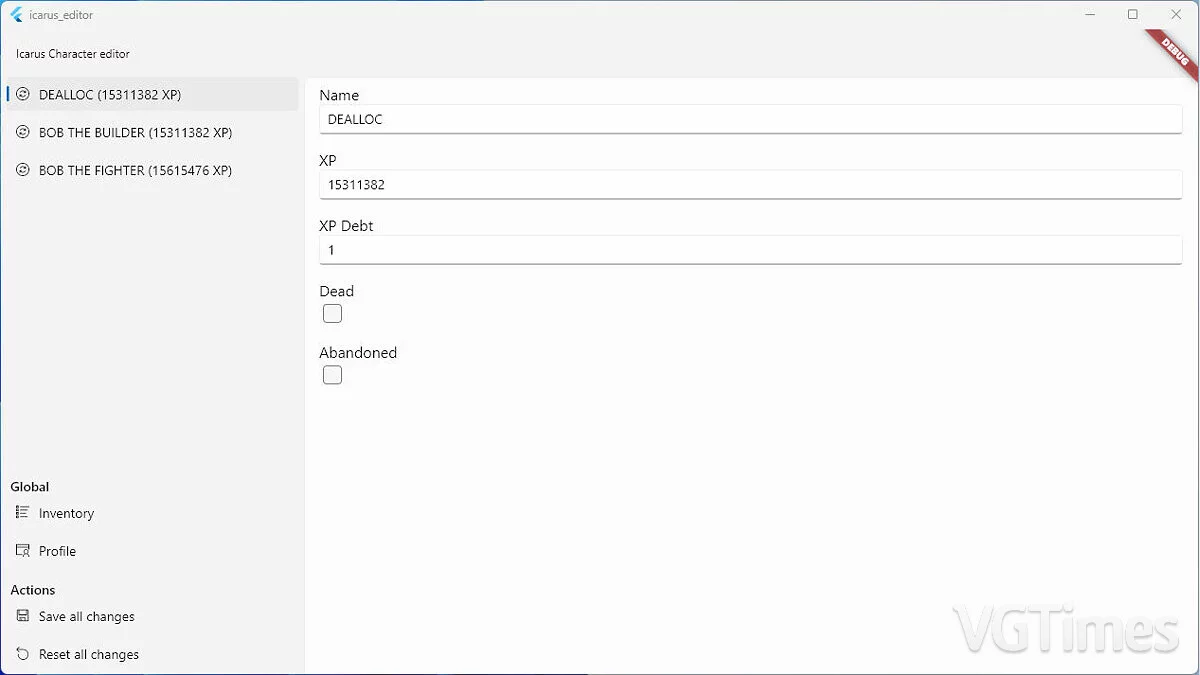Click BOB THE BUILDER's character icon
This screenshot has height=675, width=1200.
point(22,132)
